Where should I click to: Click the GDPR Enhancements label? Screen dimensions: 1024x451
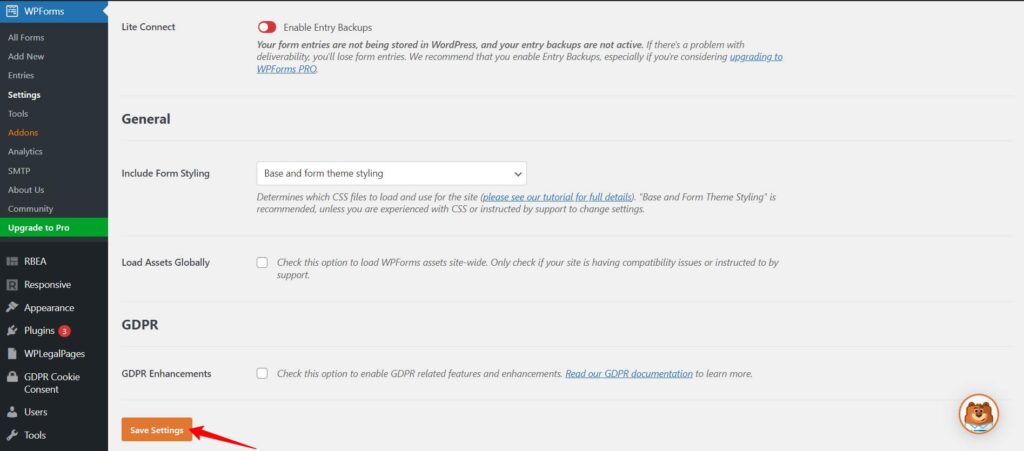click(x=166, y=374)
